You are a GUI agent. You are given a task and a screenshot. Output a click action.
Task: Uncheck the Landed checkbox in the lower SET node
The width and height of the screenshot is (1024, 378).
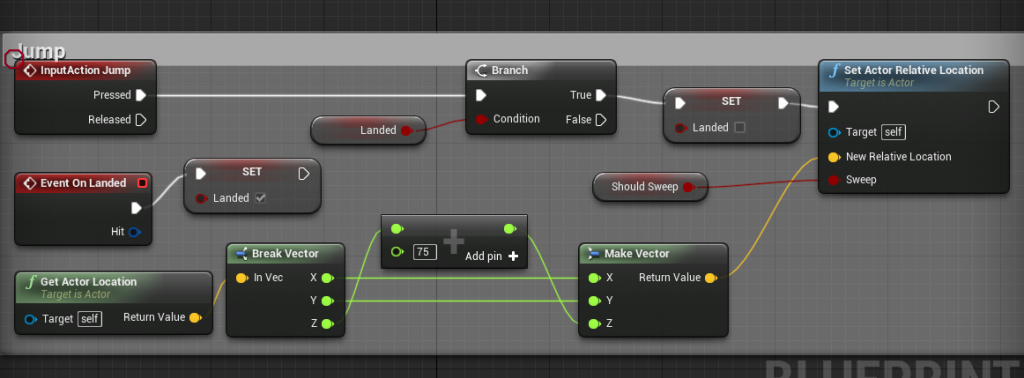coord(260,198)
